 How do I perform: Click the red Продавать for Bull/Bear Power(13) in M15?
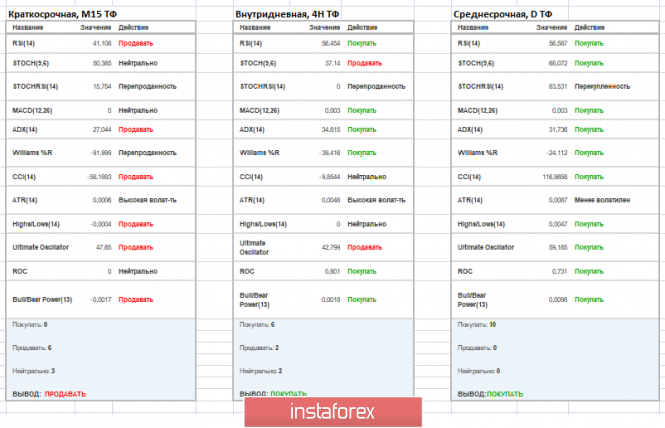(136, 299)
